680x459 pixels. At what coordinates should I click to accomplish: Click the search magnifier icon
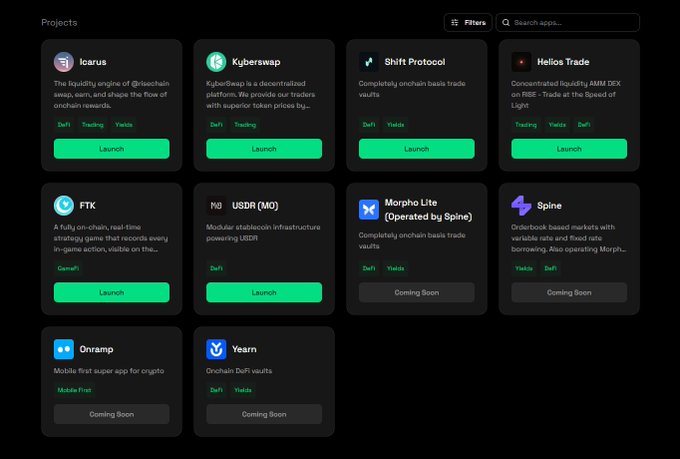[x=506, y=23]
